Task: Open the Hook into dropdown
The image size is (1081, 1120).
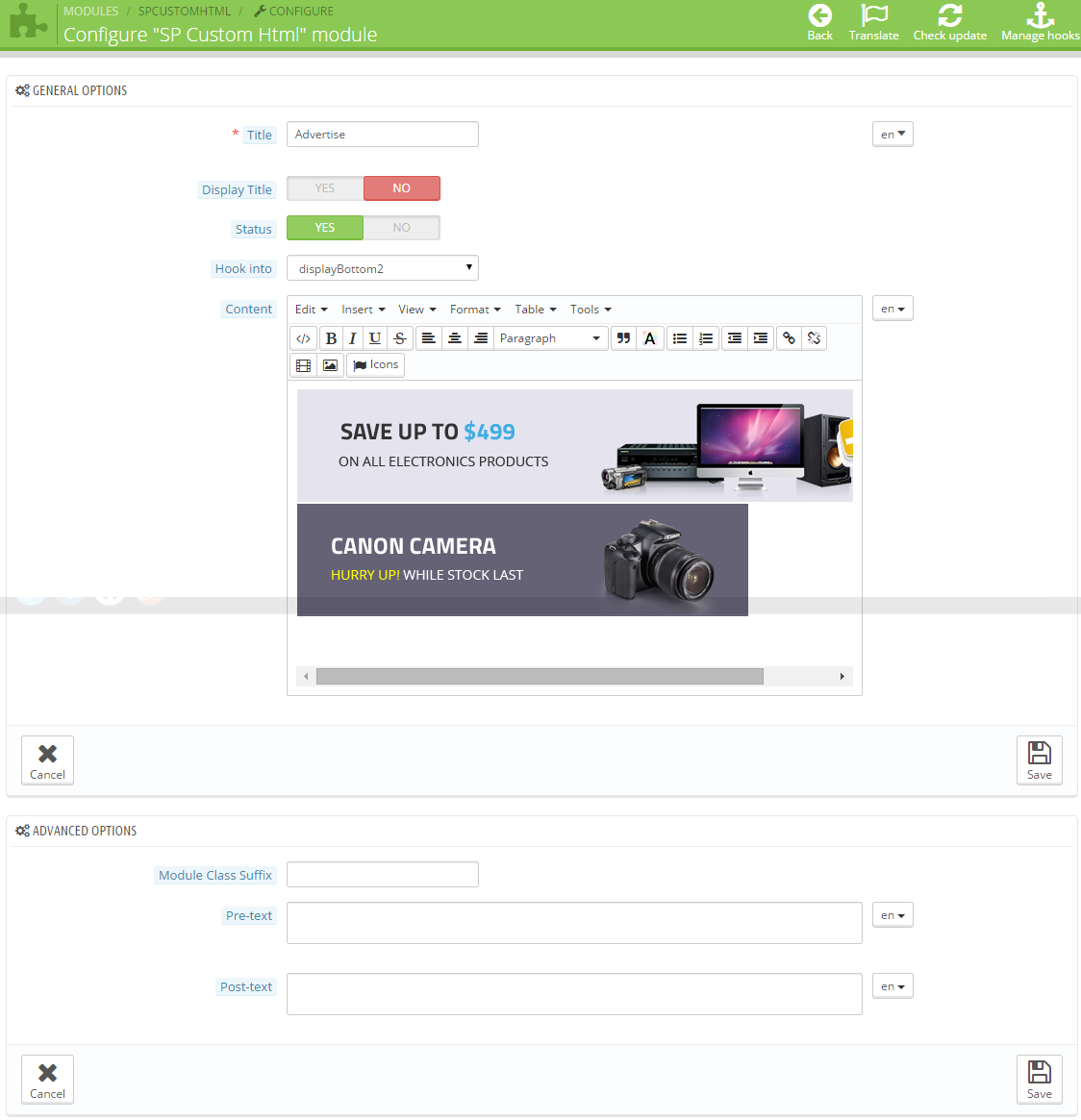Action: point(382,268)
